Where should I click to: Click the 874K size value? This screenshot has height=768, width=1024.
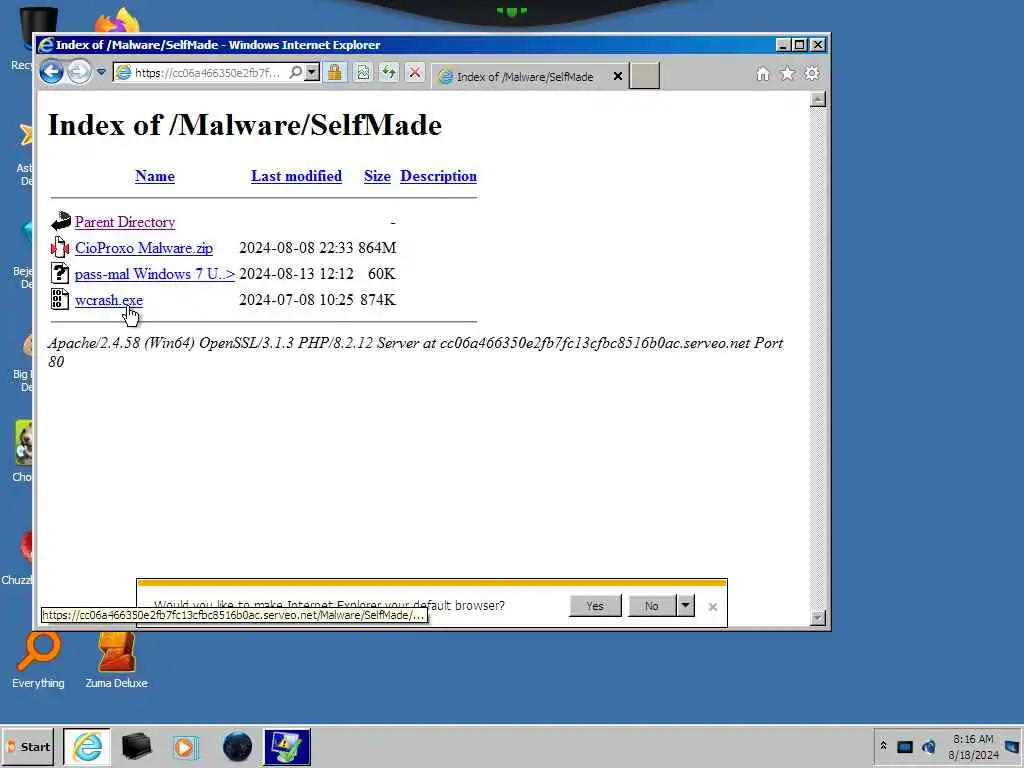click(377, 300)
